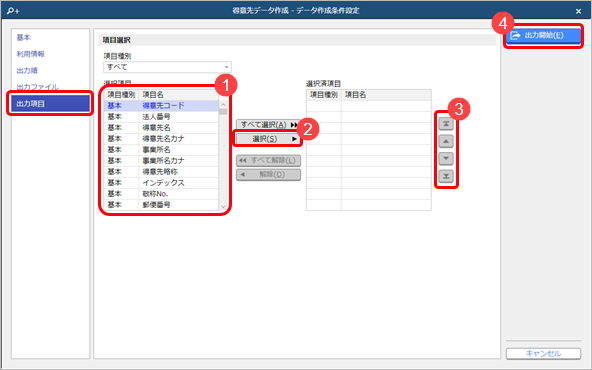The image size is (592, 370).
Task: Click 項目種別 header in left list
Action: click(121, 95)
